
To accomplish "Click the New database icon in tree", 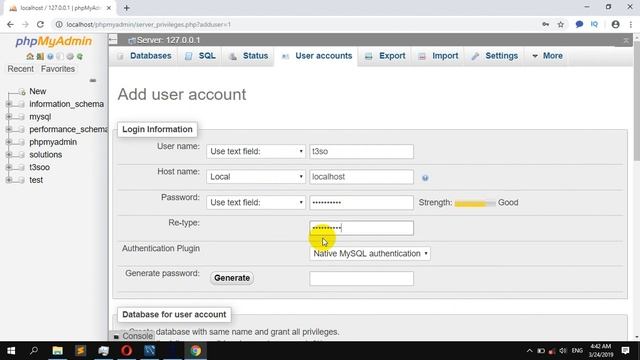I will tap(22, 92).
